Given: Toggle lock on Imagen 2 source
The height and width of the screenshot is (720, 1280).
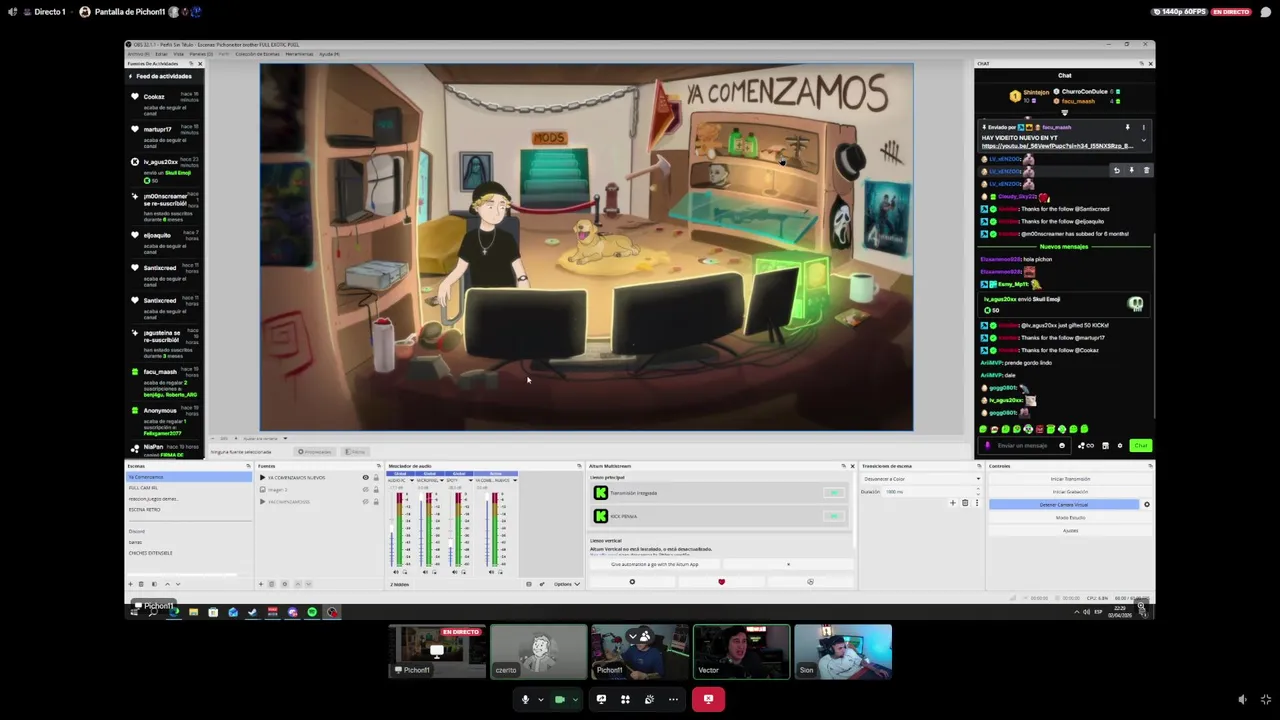Looking at the screenshot, I should pos(376,490).
